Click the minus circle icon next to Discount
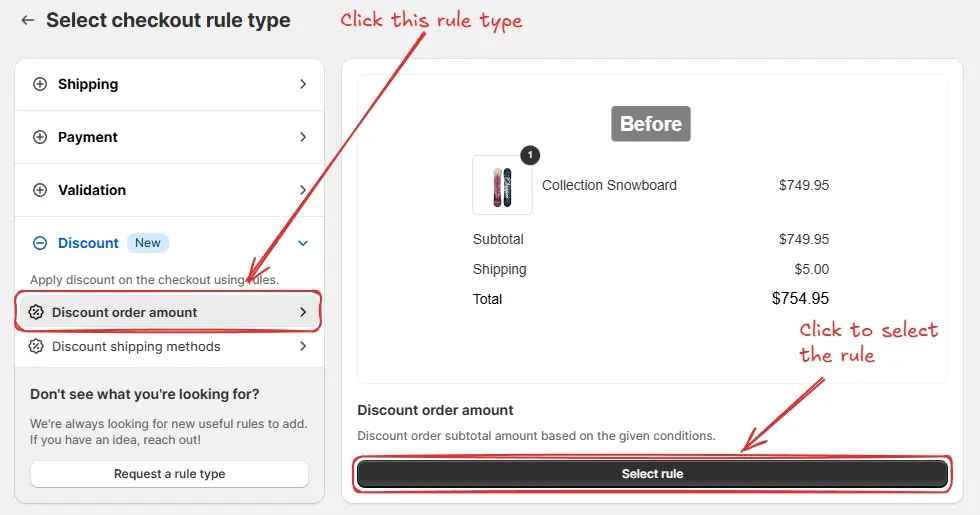980x515 pixels. [40, 243]
